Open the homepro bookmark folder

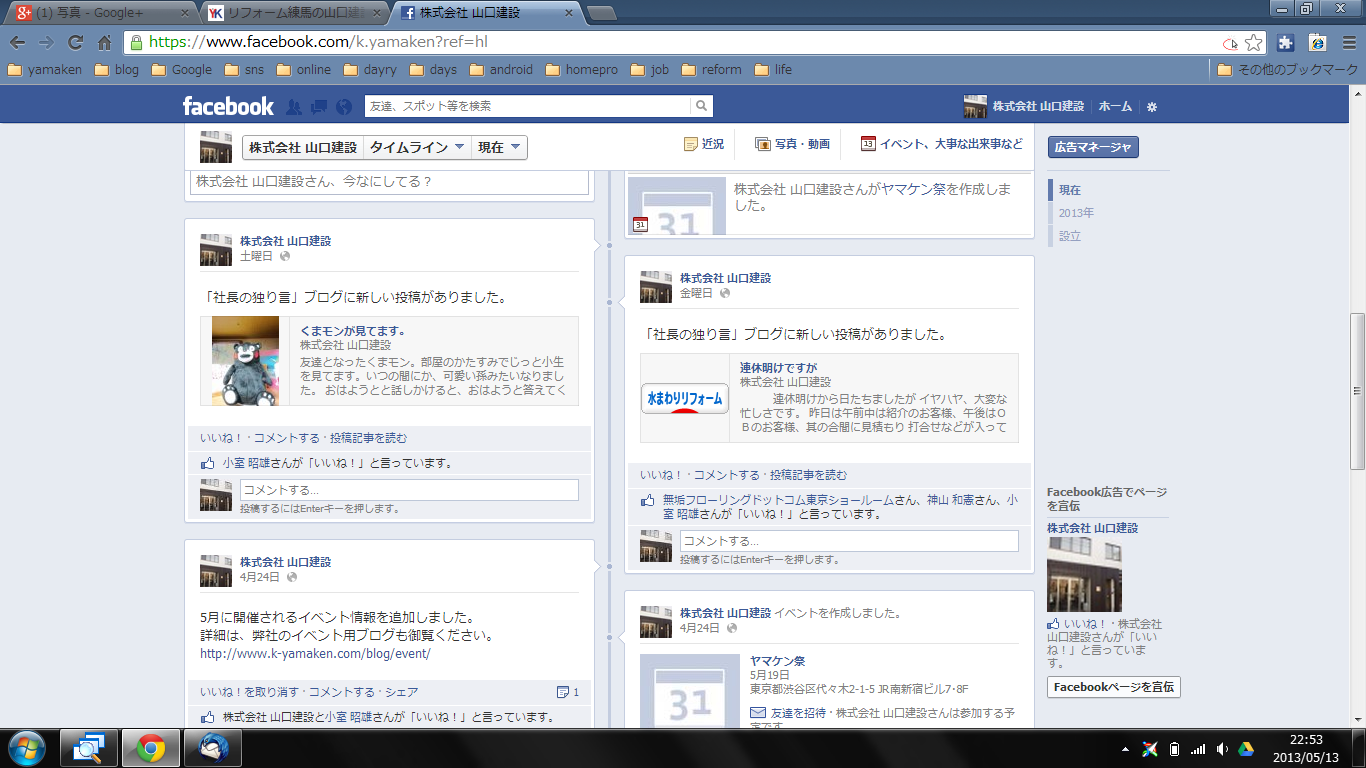(x=582, y=70)
